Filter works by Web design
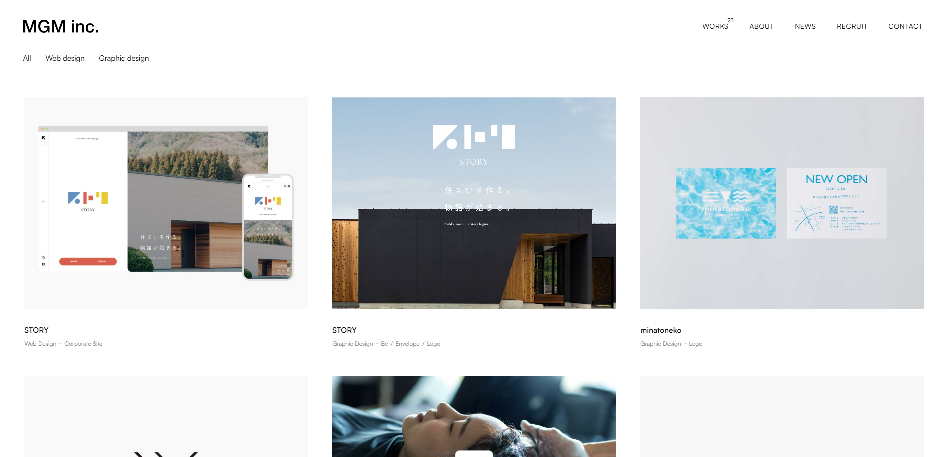This screenshot has height=457, width=944. coord(65,58)
